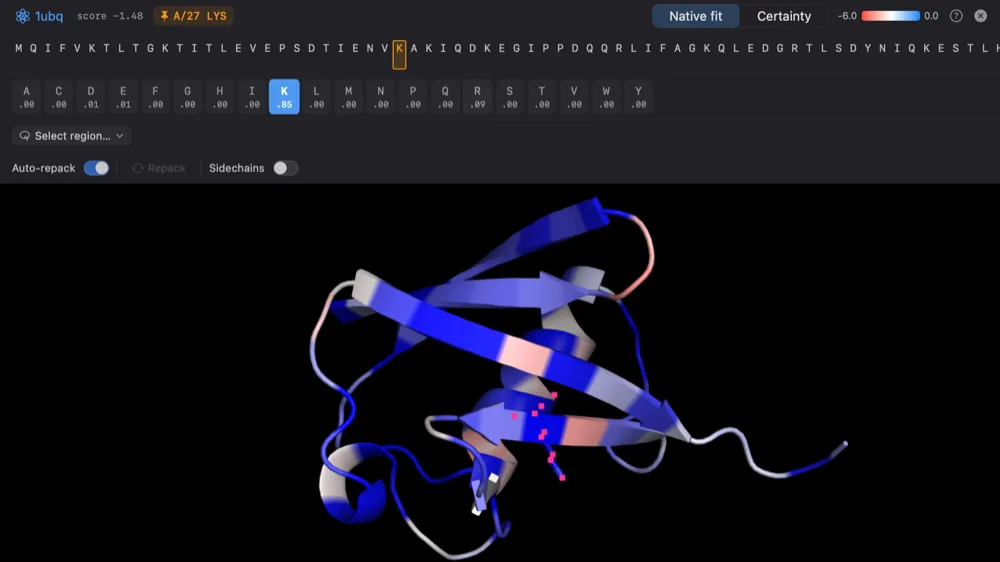The height and width of the screenshot is (562, 1000).
Task: Choose amino acid N option tile
Action: (x=381, y=97)
